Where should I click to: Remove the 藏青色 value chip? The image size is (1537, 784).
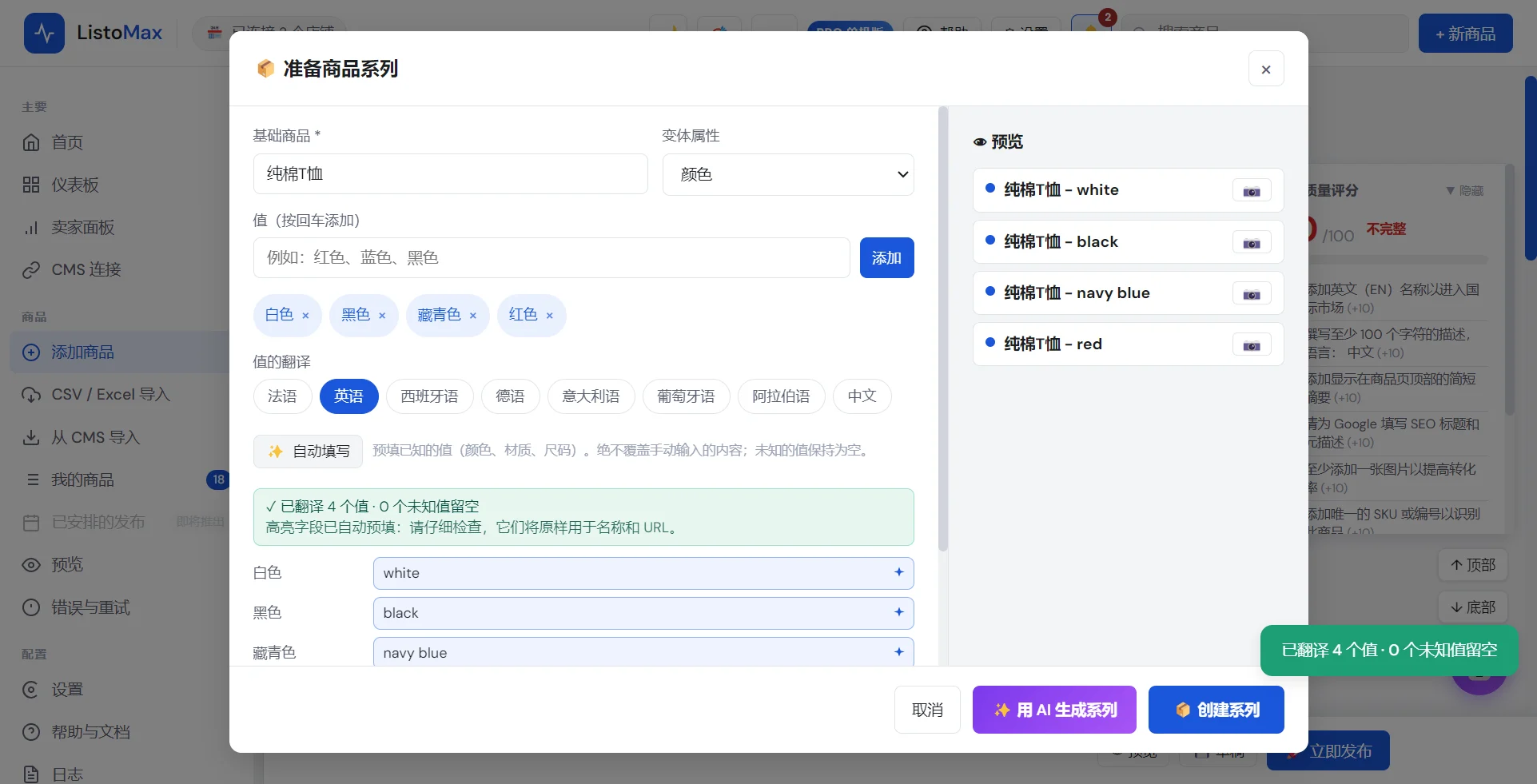[x=473, y=316]
